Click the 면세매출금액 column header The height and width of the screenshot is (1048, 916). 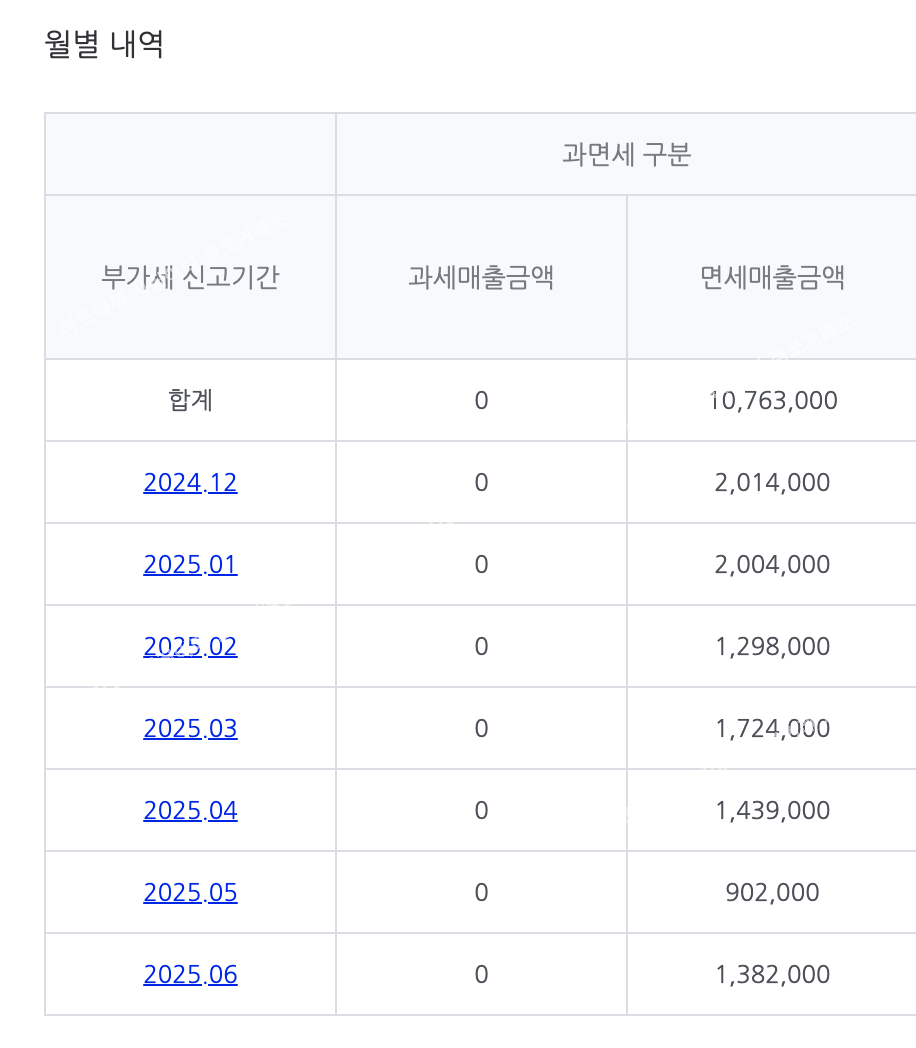772,277
